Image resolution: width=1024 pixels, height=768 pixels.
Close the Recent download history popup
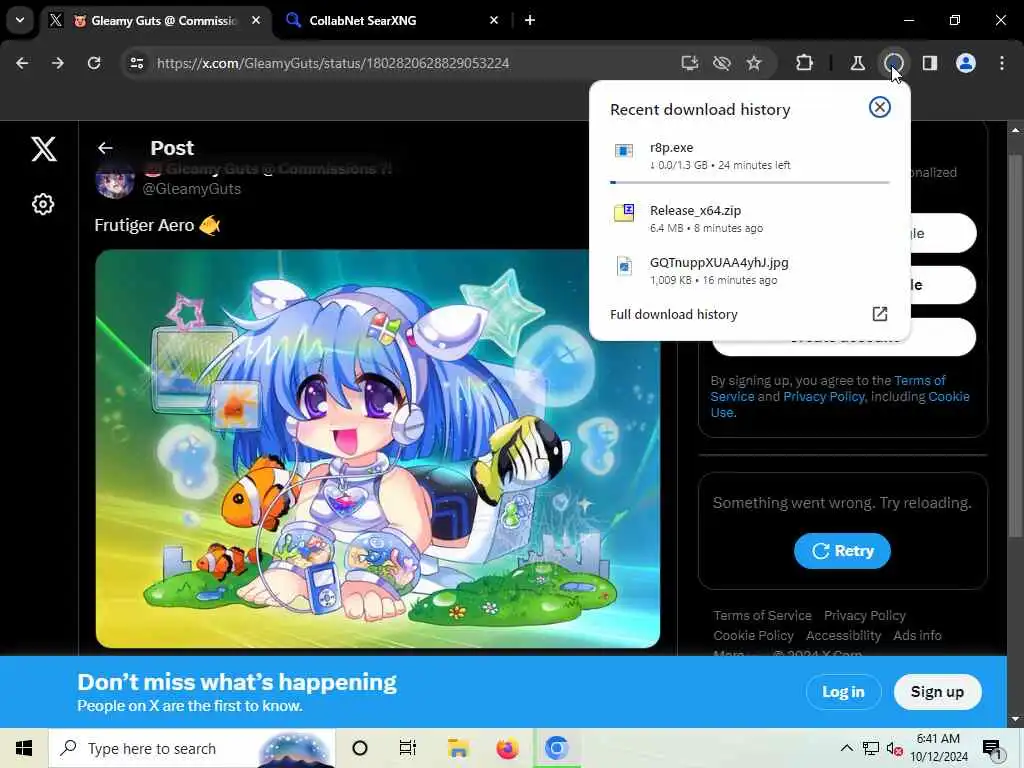pyautogui.click(x=880, y=107)
